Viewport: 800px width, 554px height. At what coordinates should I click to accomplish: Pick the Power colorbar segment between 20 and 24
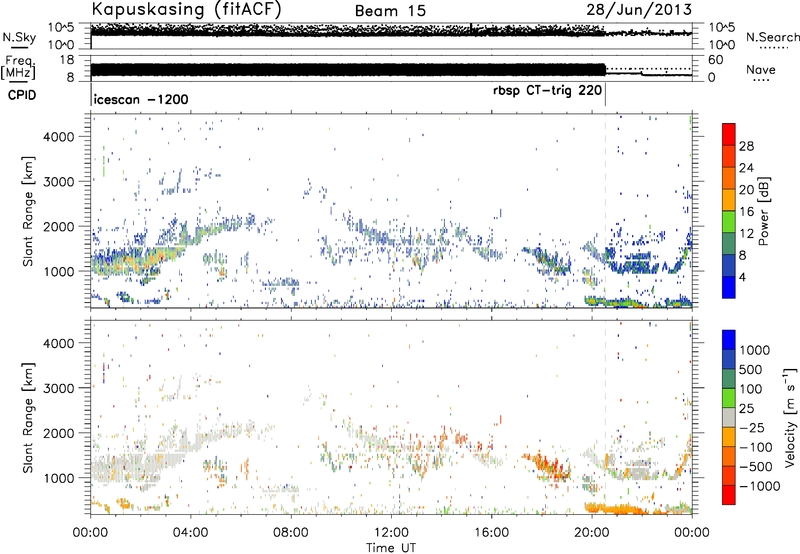point(729,178)
